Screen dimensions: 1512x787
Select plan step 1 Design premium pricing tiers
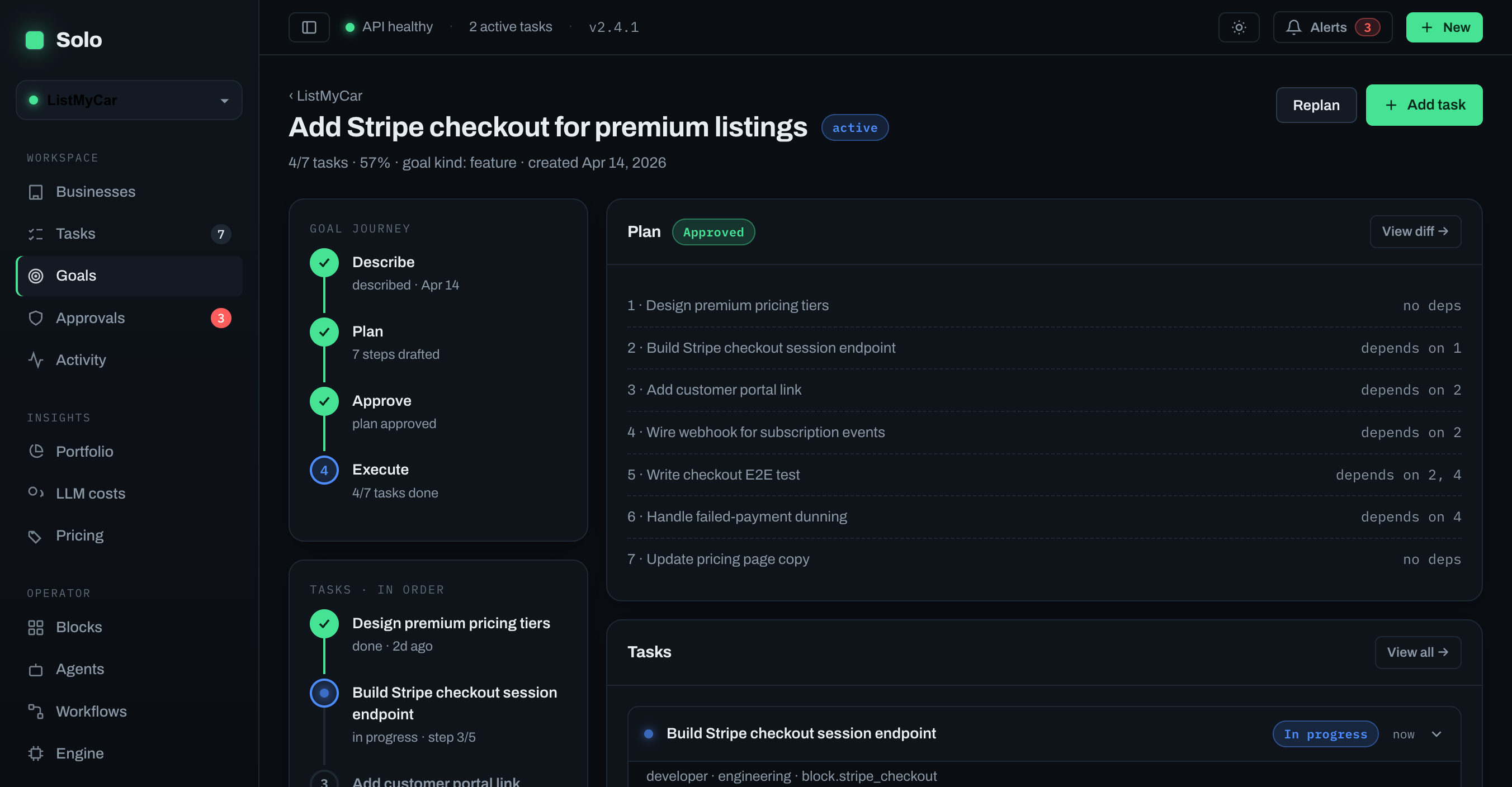tap(1043, 306)
